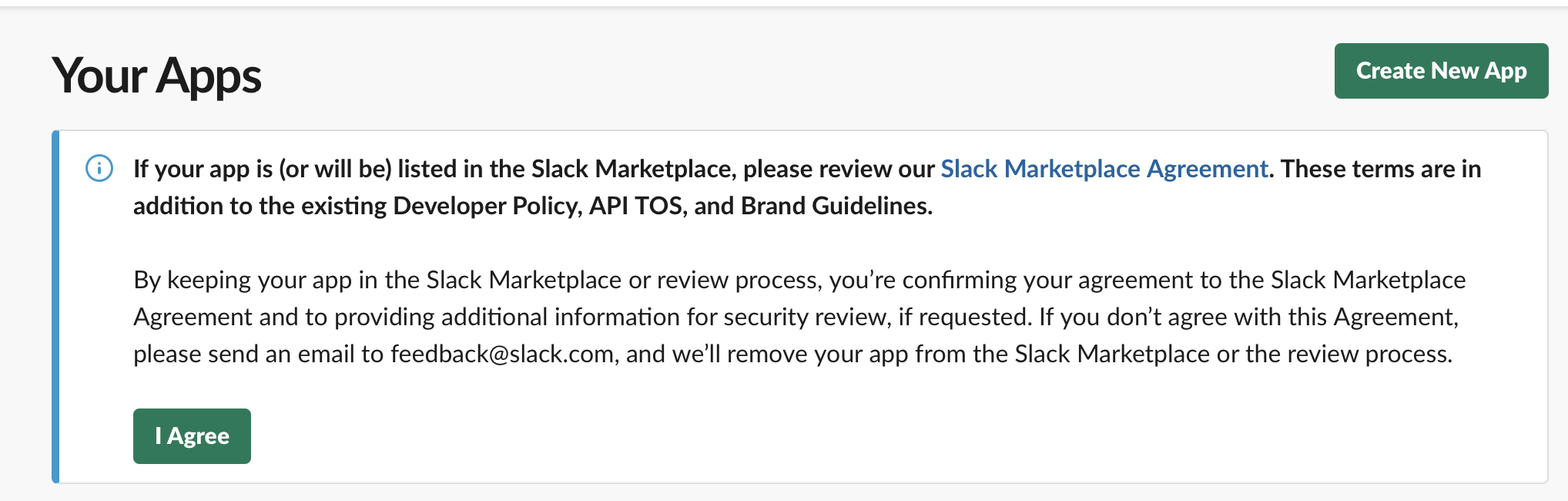Screen dimensions: 1568x501
Task: Open the Slack Marketplace Agreement link
Action: click(1104, 169)
